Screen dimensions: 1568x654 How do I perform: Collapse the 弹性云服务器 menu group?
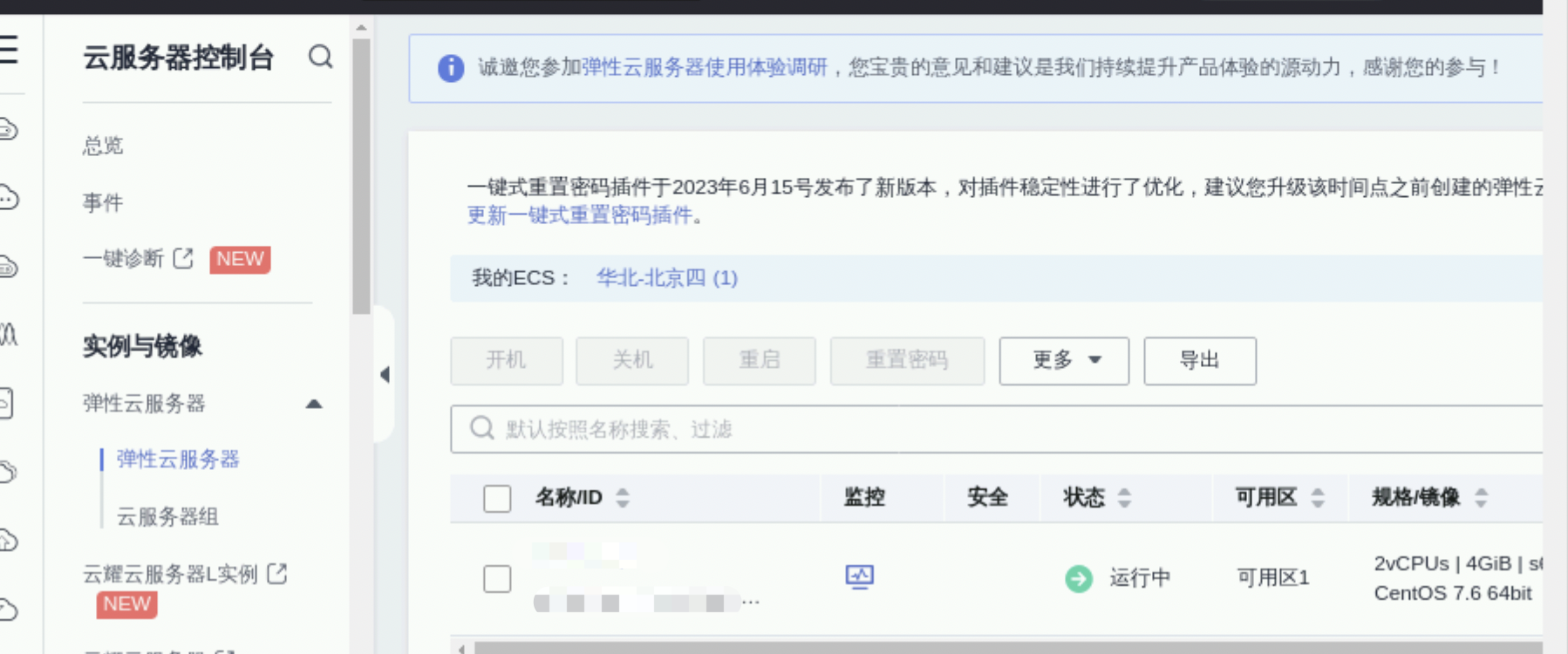point(314,404)
